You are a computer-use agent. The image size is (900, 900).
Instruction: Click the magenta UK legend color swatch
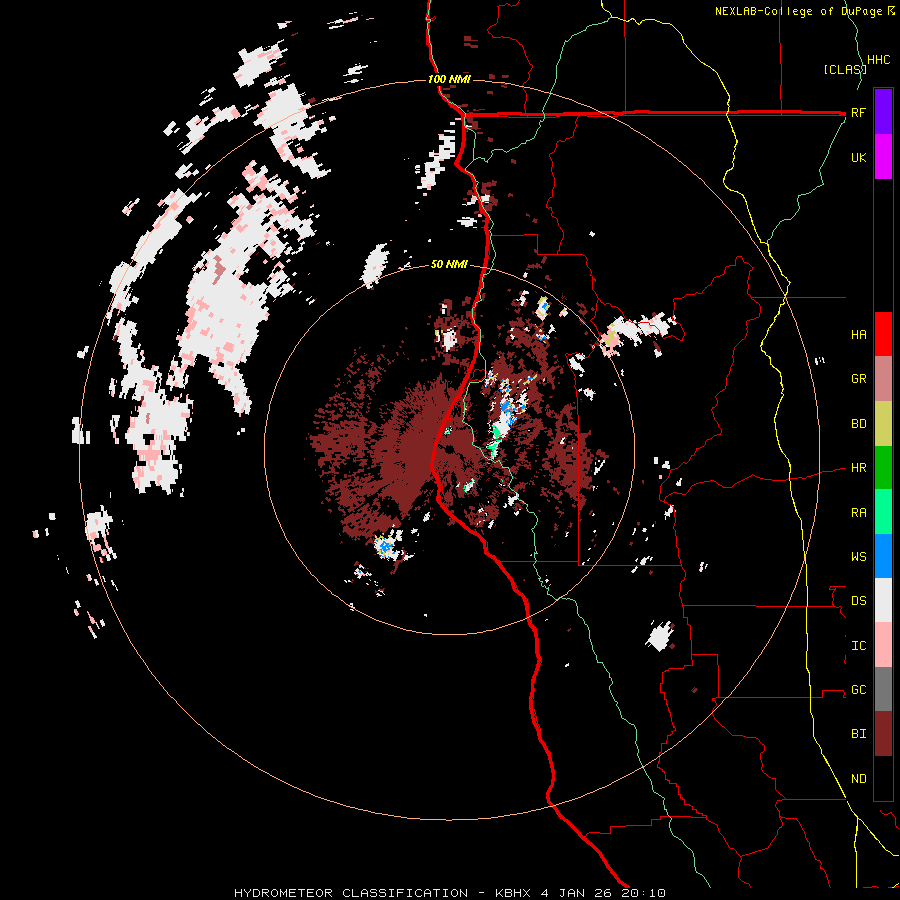[883, 157]
